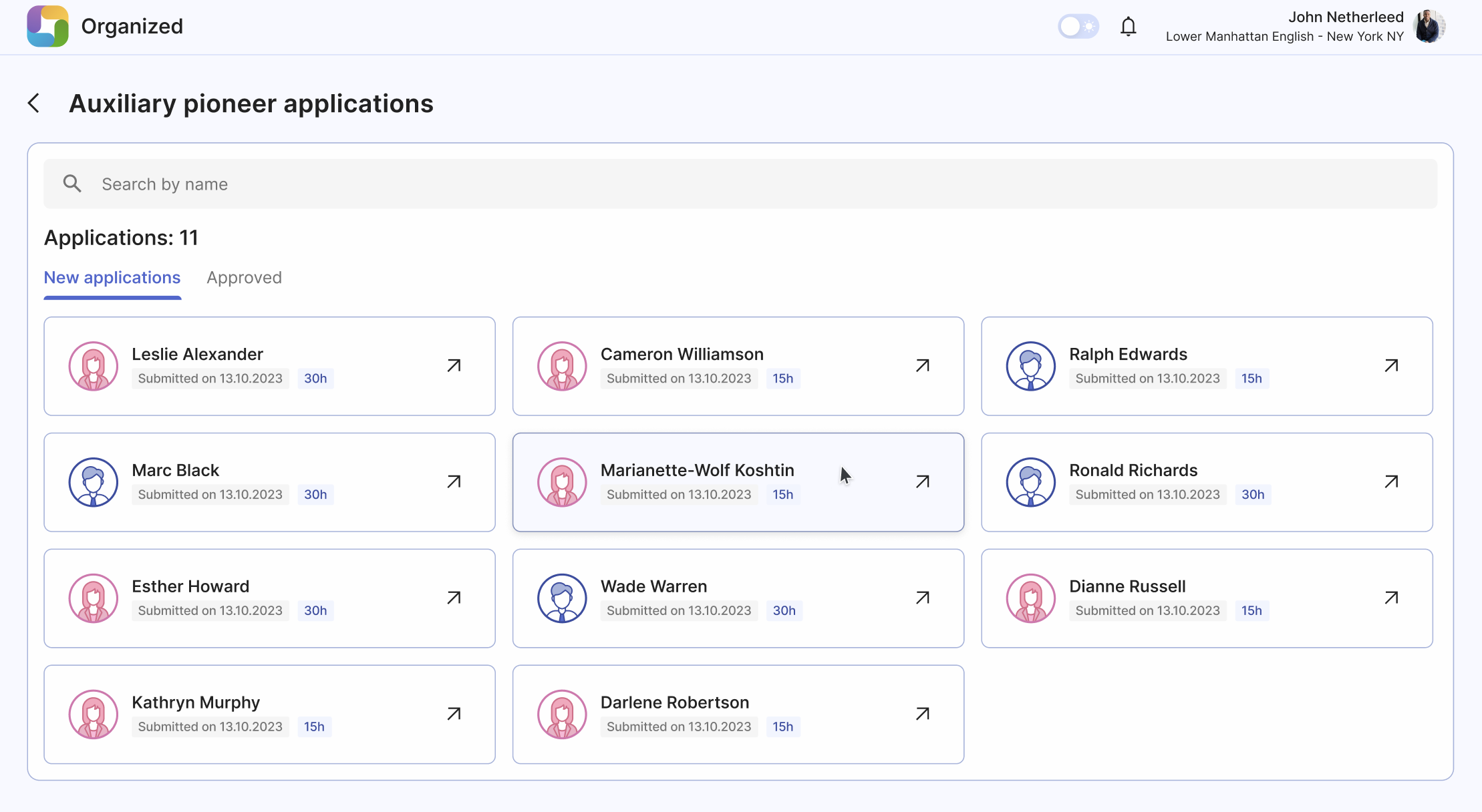Screen dimensions: 1482x812
Task: Select the New applications tab
Action: [112, 278]
